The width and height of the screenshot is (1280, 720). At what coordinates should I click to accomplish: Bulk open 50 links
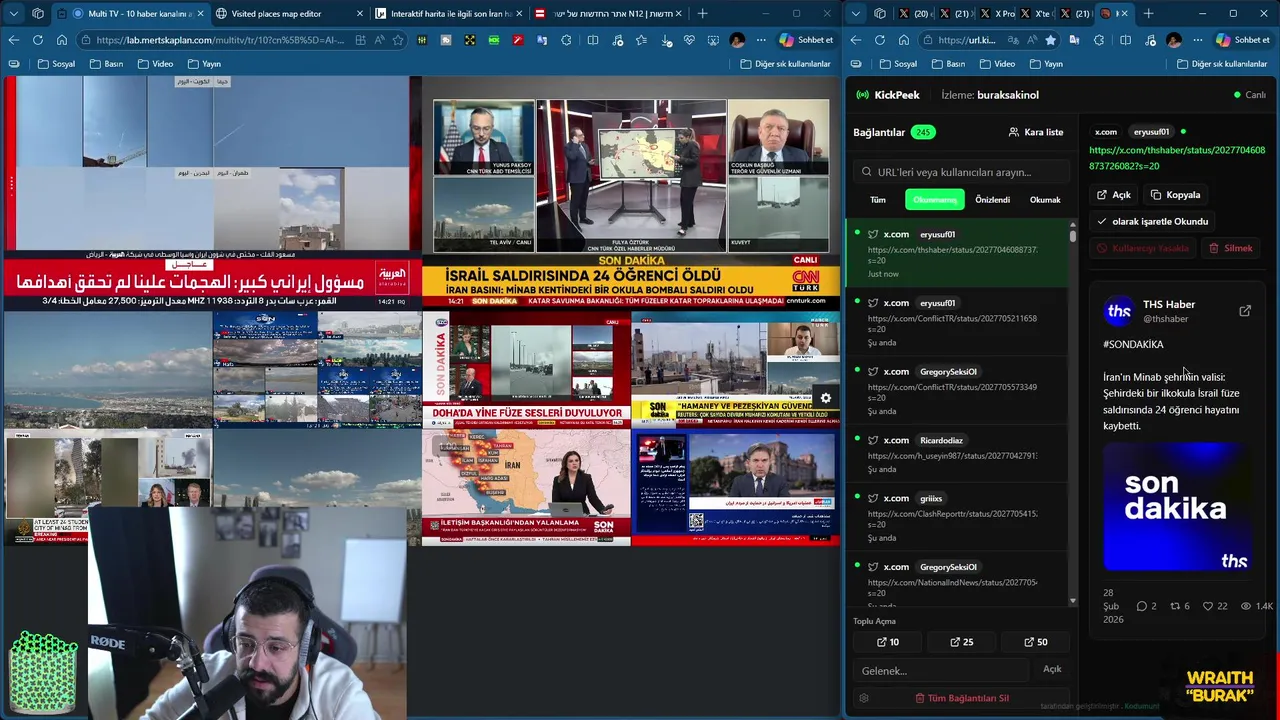1036,642
